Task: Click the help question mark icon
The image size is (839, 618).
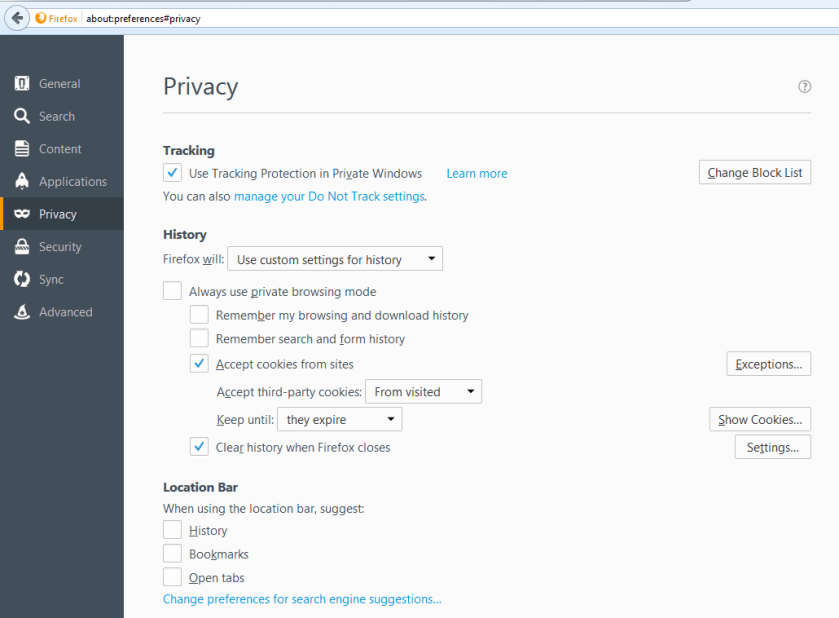Action: 804,86
